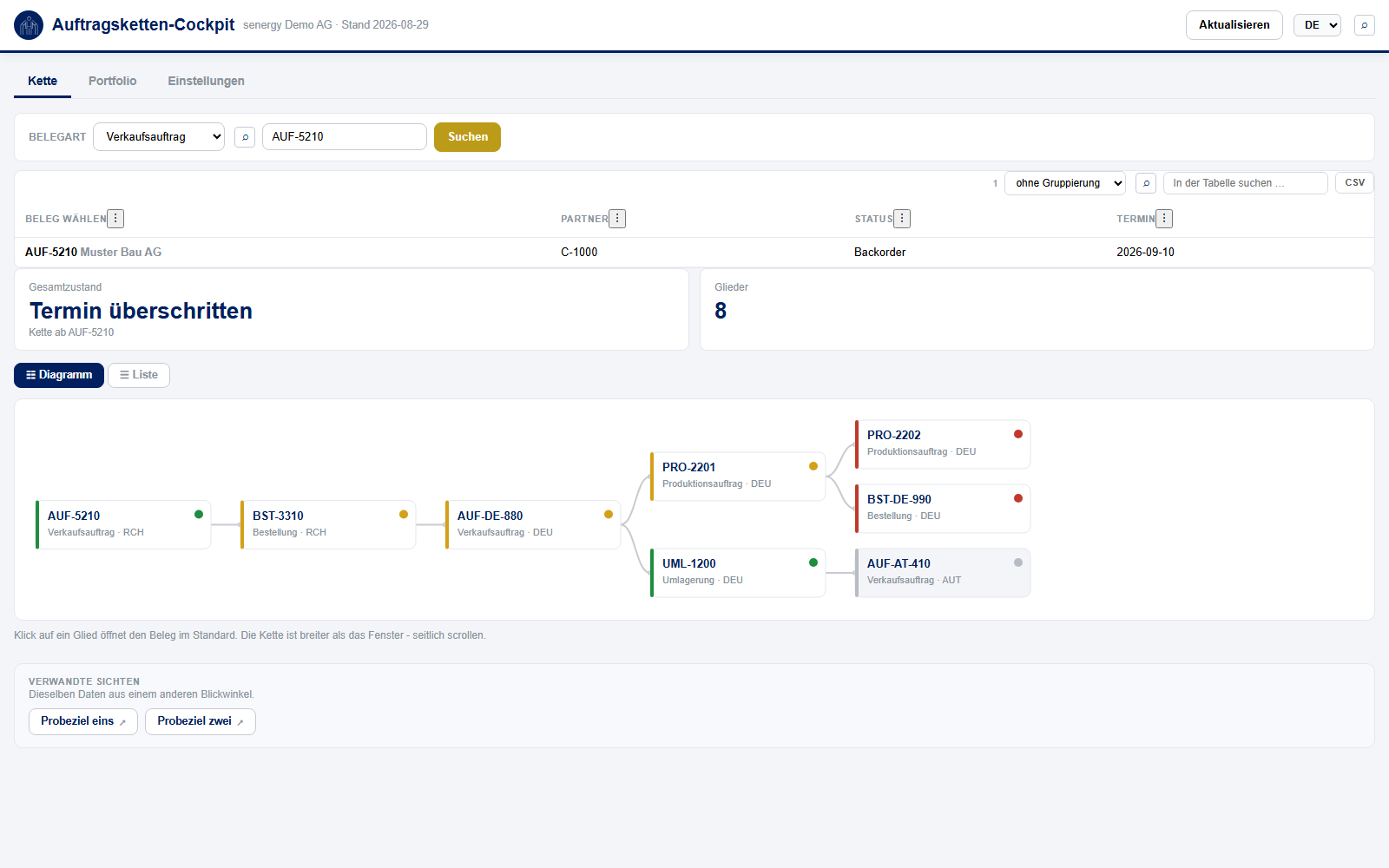
Task: Open the 'ohne Gruppierung' dropdown
Action: 1065,183
